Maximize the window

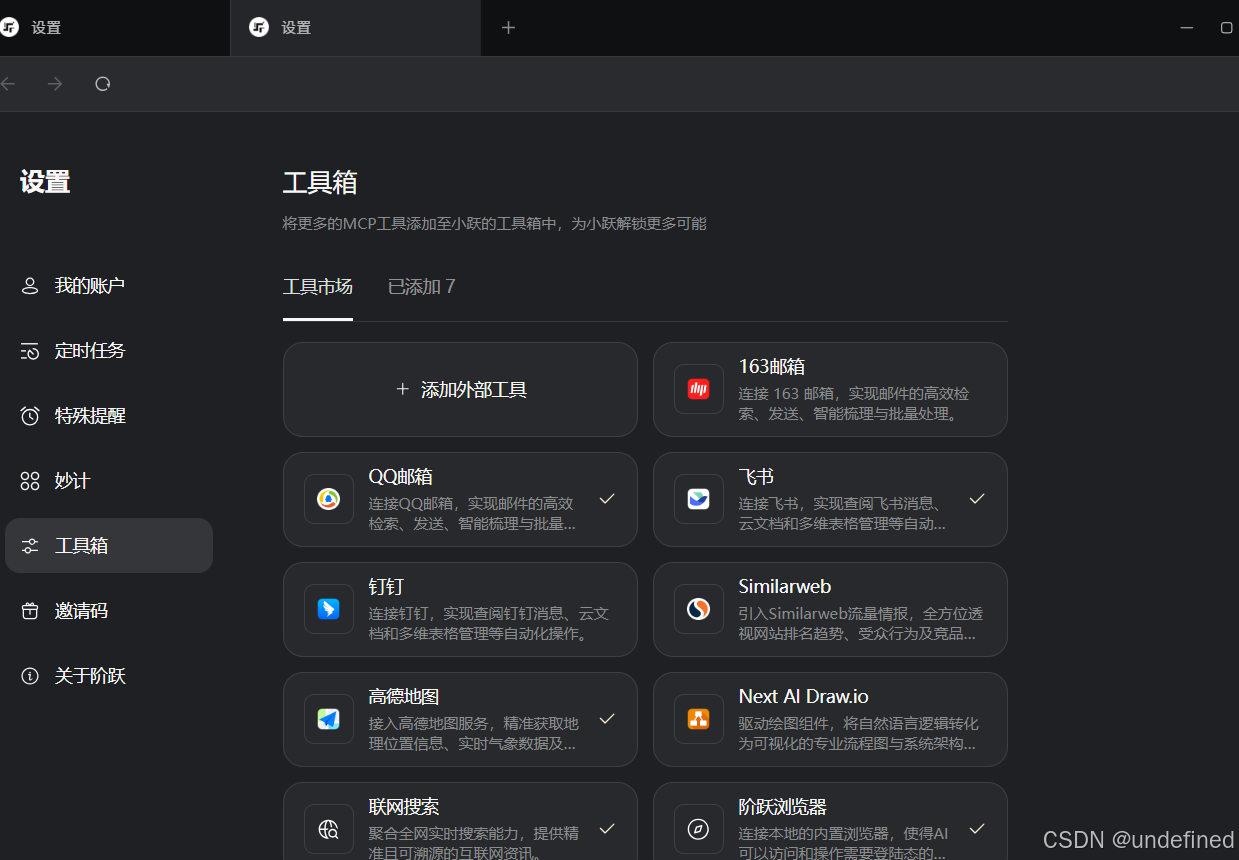coord(1227,28)
